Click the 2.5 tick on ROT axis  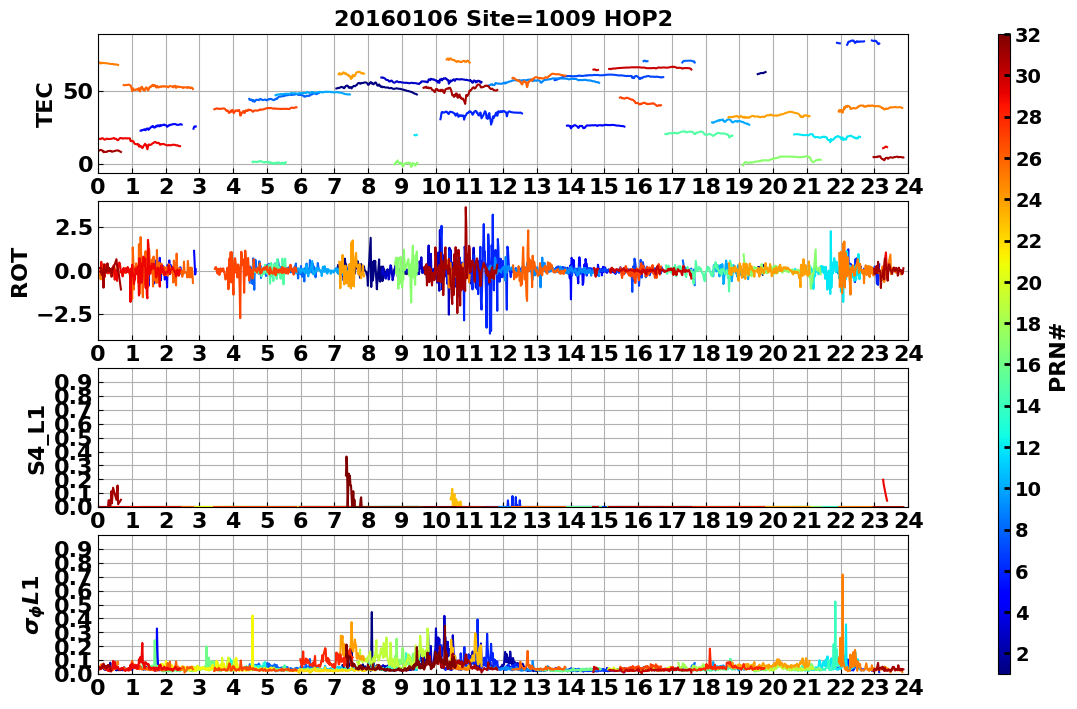[x=74, y=227]
